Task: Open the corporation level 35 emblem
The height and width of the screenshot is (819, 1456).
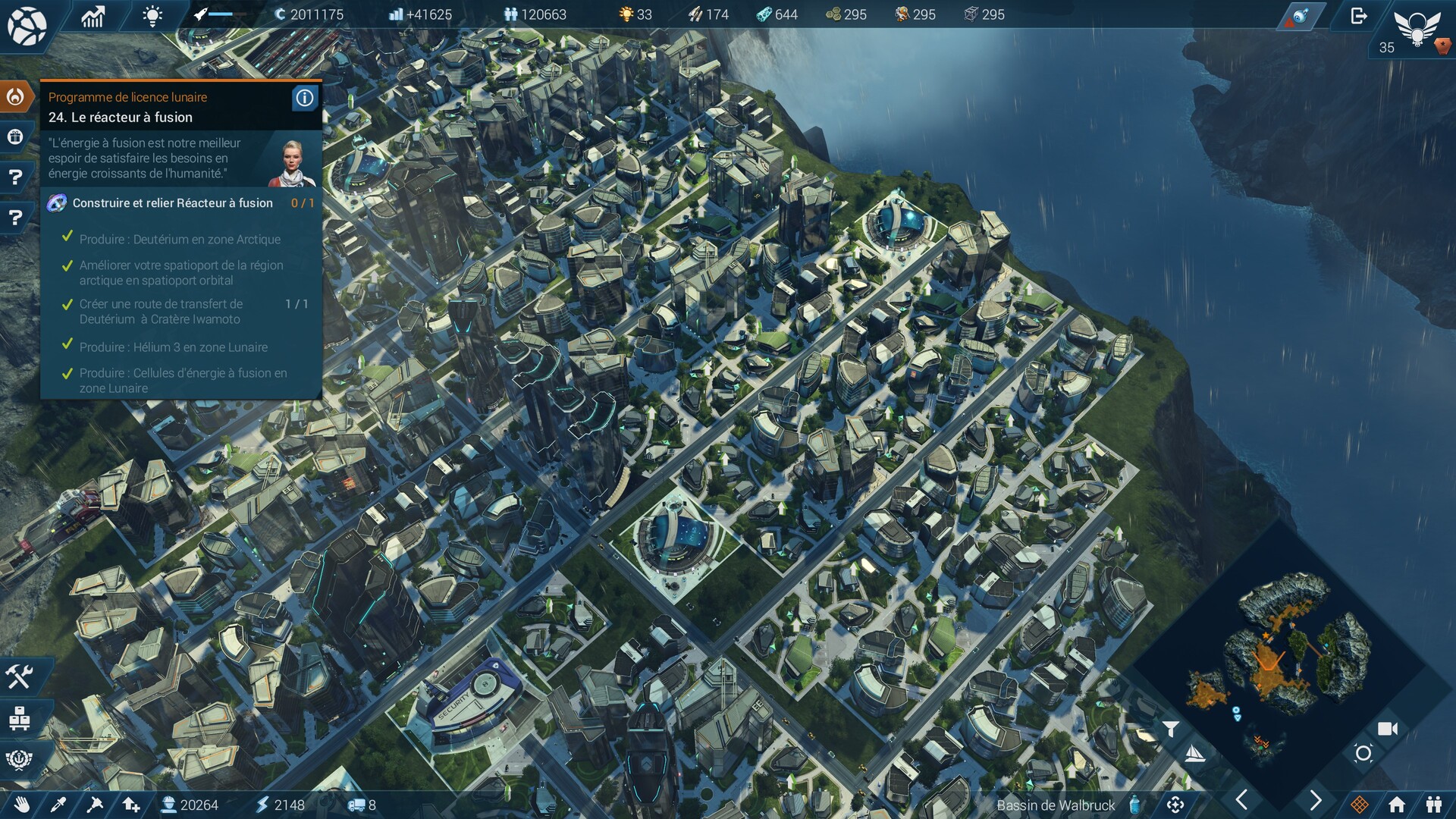Action: [x=1416, y=30]
